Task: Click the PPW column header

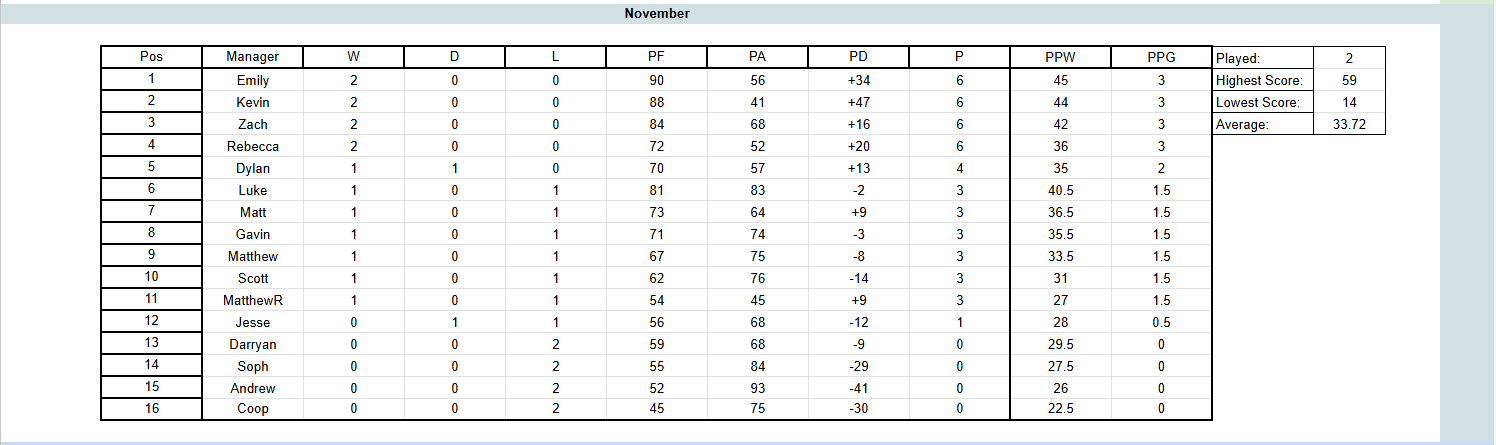Action: (1061, 57)
